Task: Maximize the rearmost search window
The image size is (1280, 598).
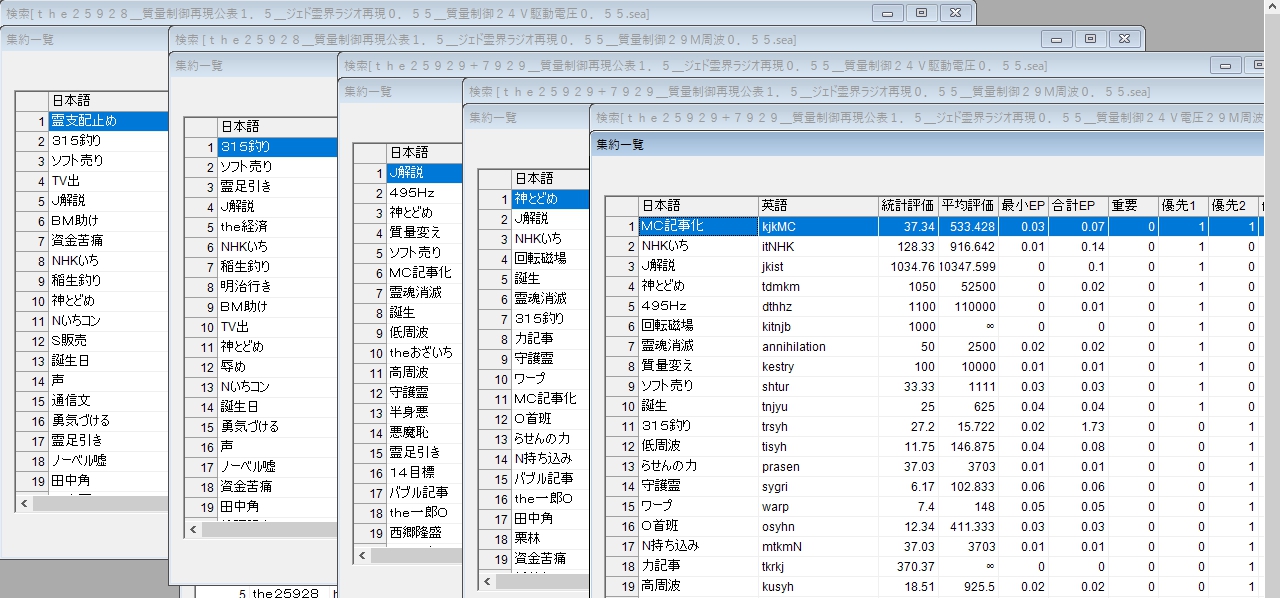Action: [x=921, y=13]
